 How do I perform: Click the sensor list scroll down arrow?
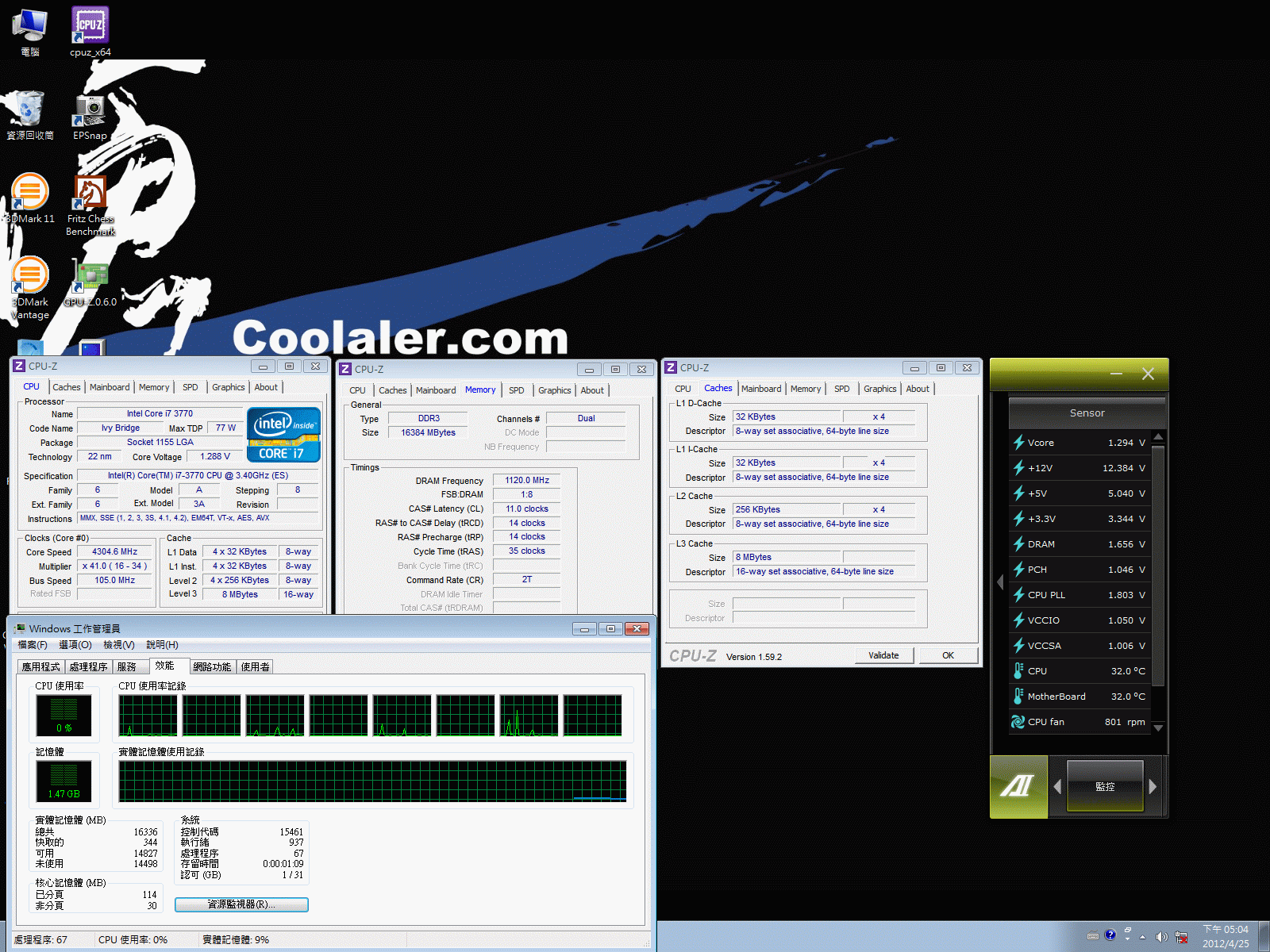(x=1158, y=727)
